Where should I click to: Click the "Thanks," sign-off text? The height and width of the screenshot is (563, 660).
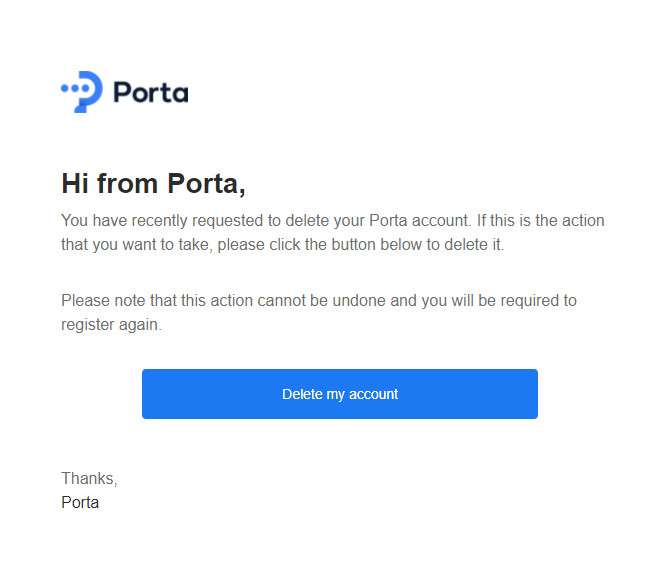(x=89, y=478)
